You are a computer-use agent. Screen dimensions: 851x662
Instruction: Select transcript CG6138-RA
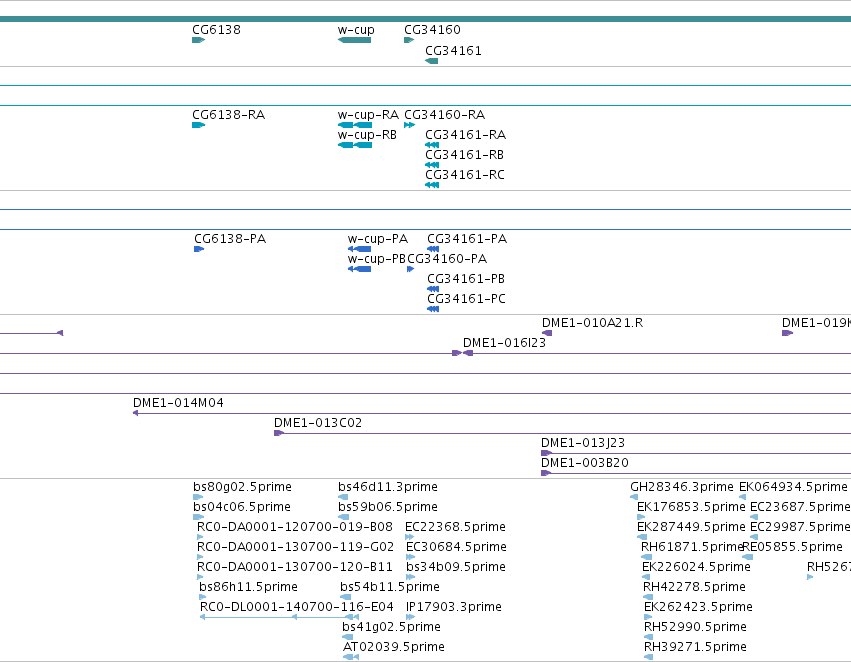(228, 114)
